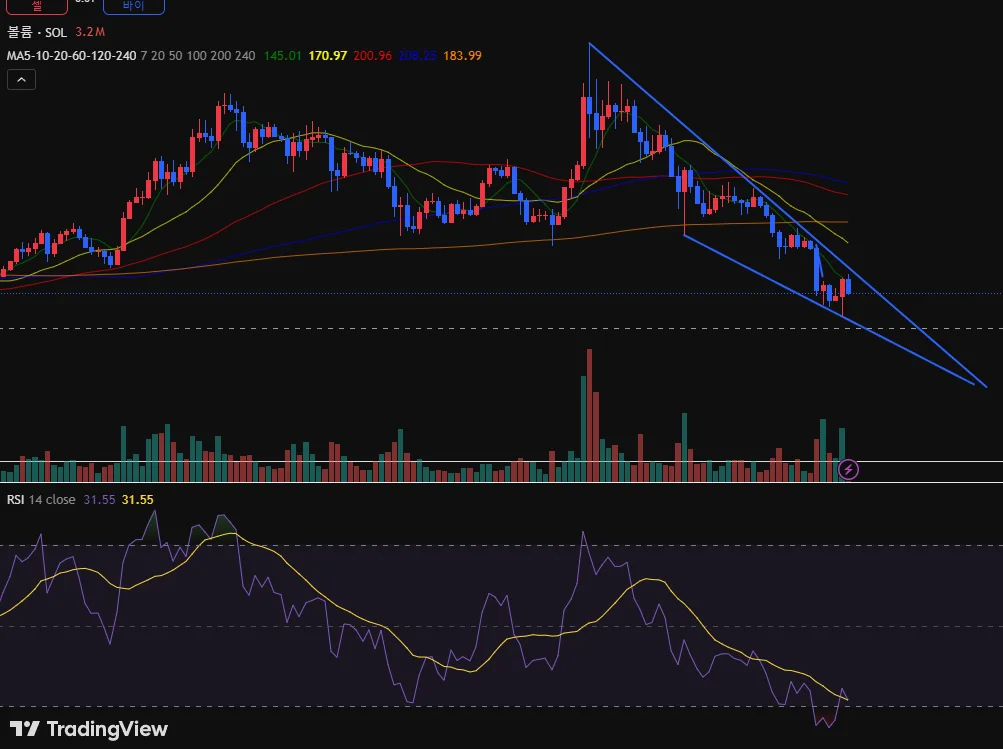Click the dark blue MA value 208.25

[417, 56]
